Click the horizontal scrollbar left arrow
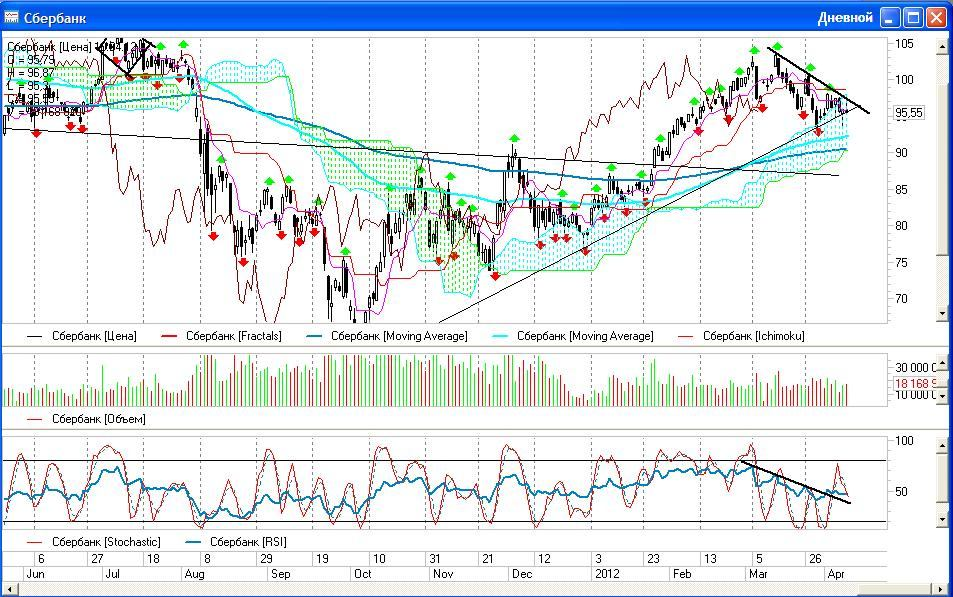953x597 pixels. tap(10, 589)
